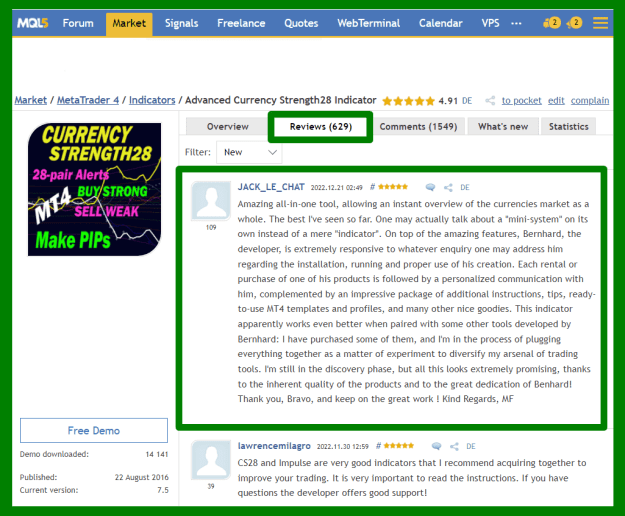Open the Calendar section

click(440, 23)
